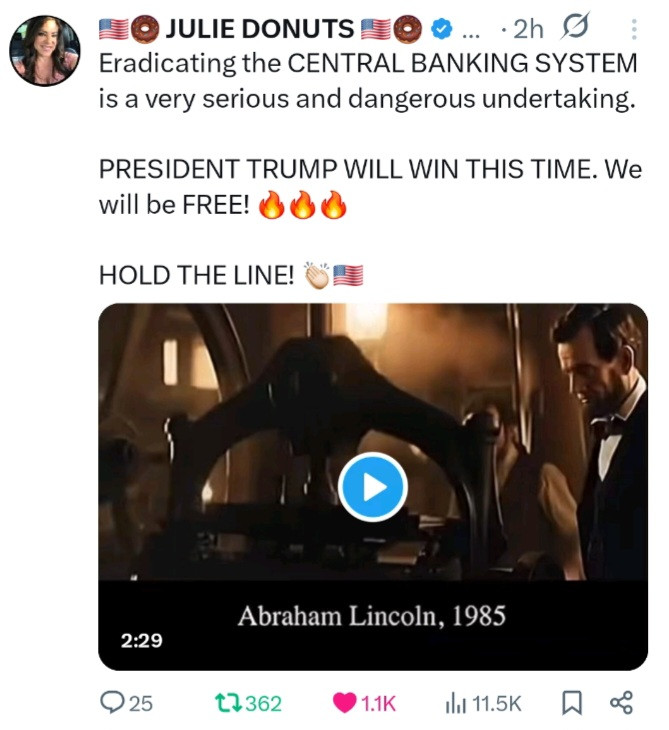
Task: Click the 2:29 video duration label
Action: pyautogui.click(x=142, y=640)
